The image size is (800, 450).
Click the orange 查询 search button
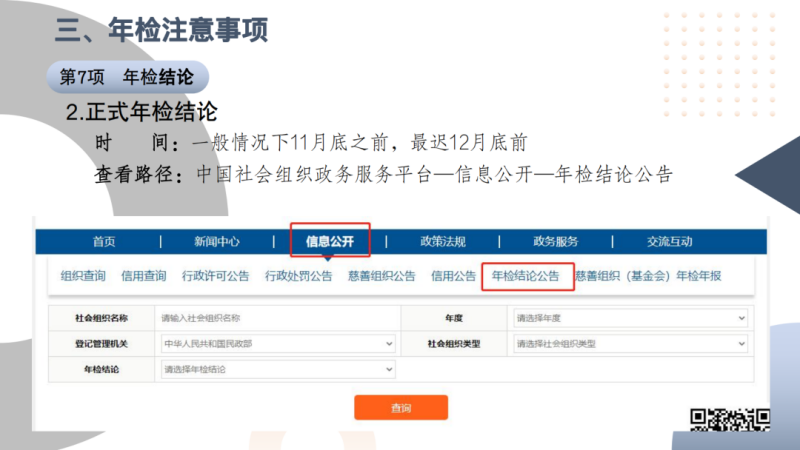401,408
